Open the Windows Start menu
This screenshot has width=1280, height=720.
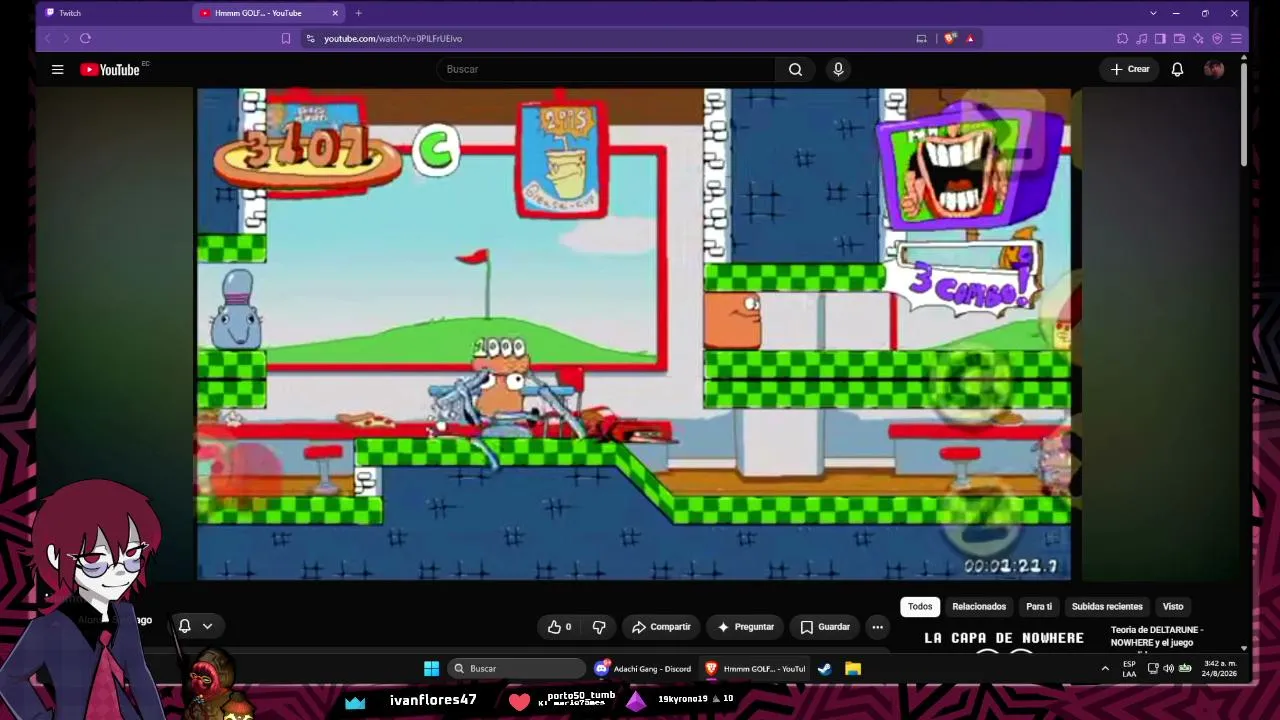[x=431, y=669]
